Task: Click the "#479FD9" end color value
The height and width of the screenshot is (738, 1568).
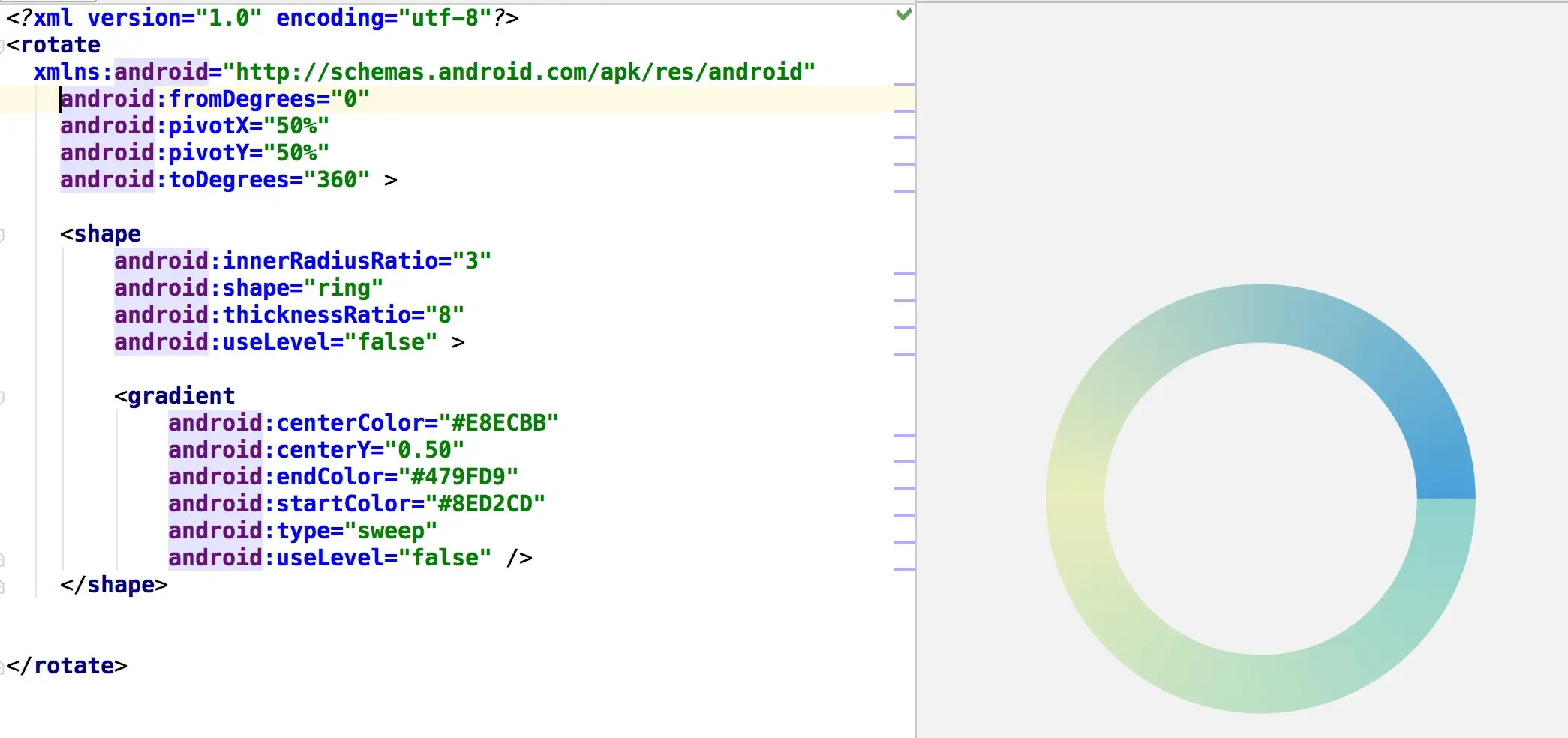Action: [458, 477]
